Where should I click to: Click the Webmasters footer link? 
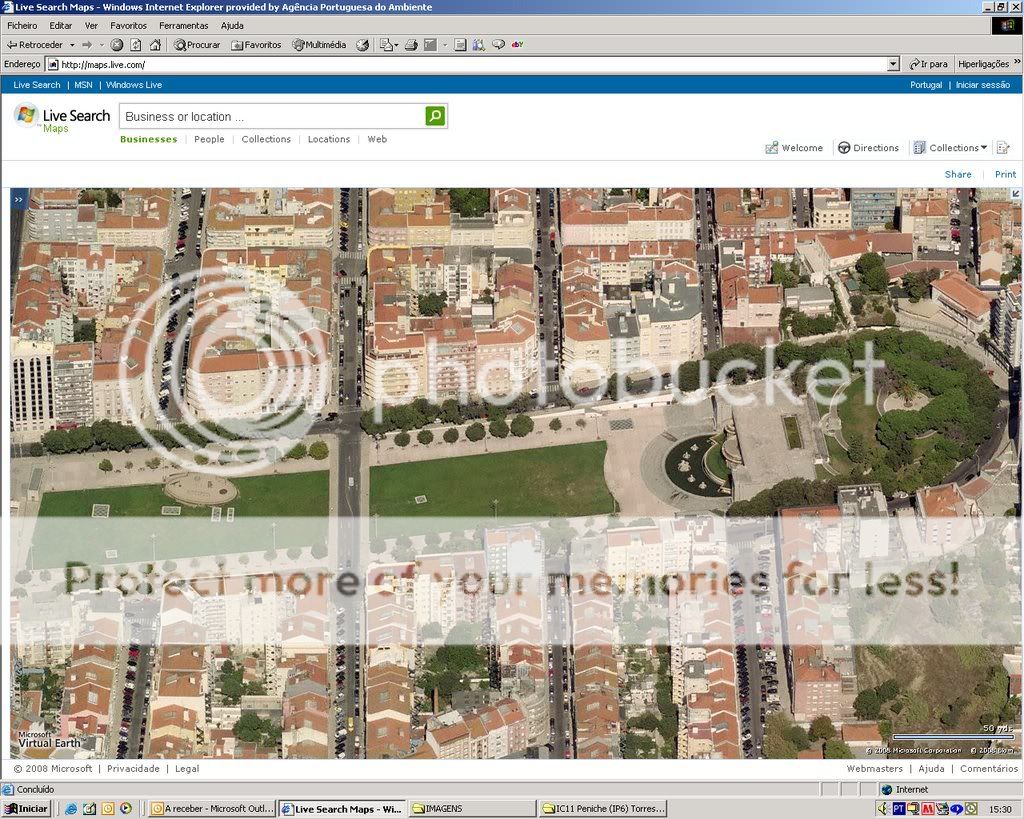[874, 769]
